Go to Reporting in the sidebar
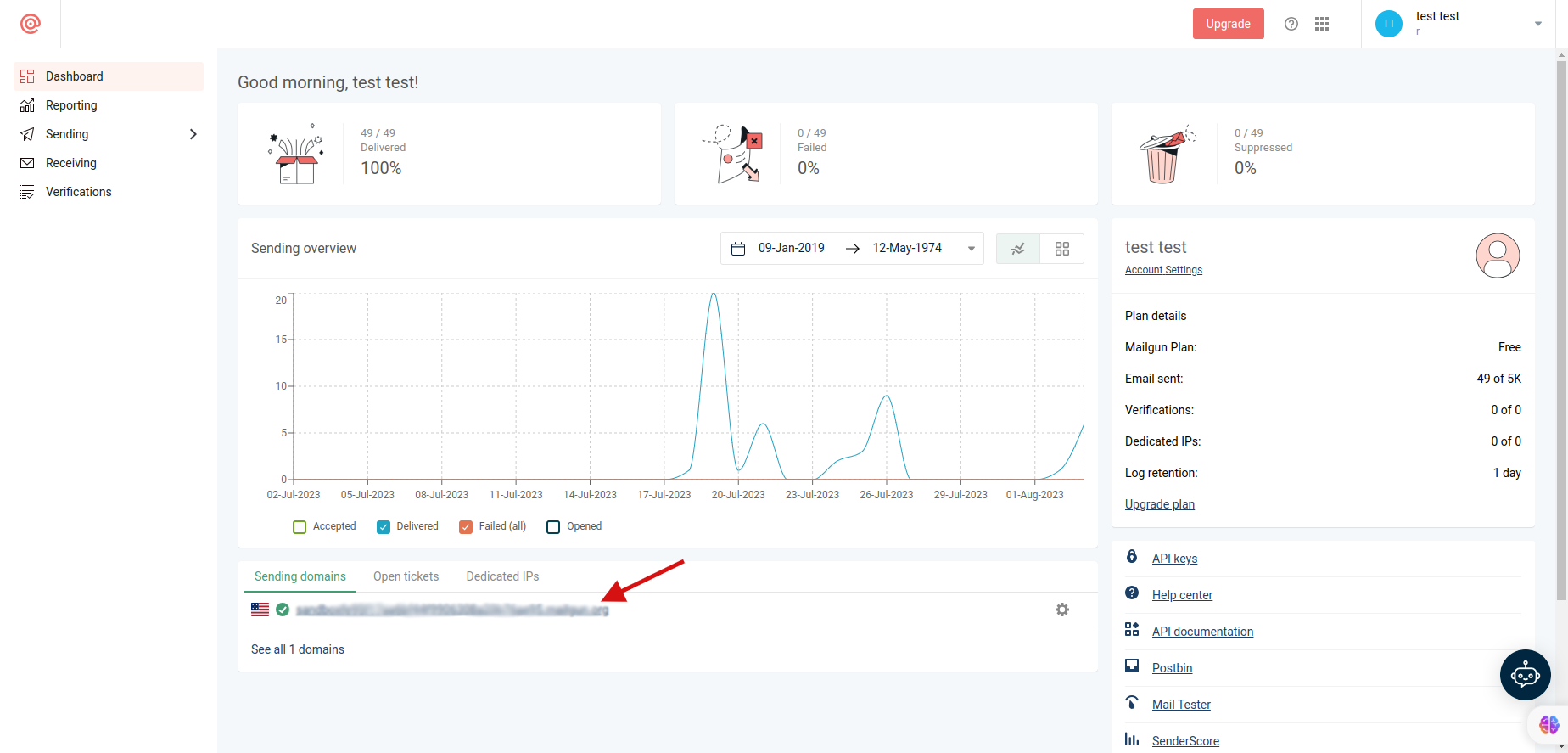 pos(109,105)
